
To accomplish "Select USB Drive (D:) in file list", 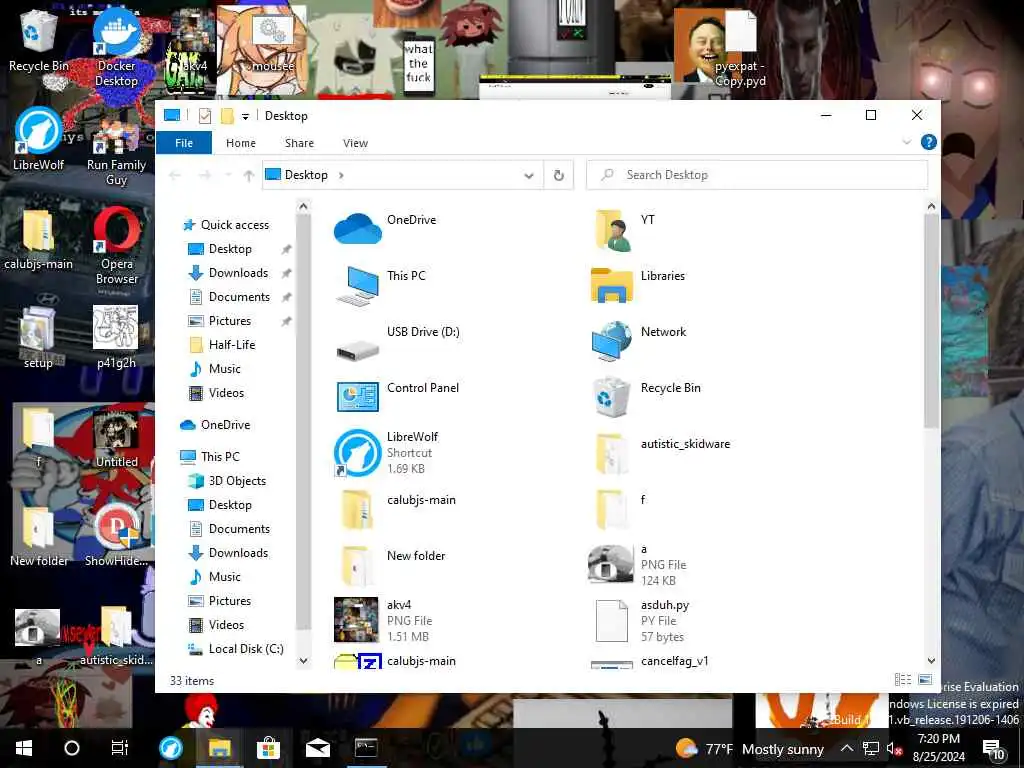I will tap(397, 342).
